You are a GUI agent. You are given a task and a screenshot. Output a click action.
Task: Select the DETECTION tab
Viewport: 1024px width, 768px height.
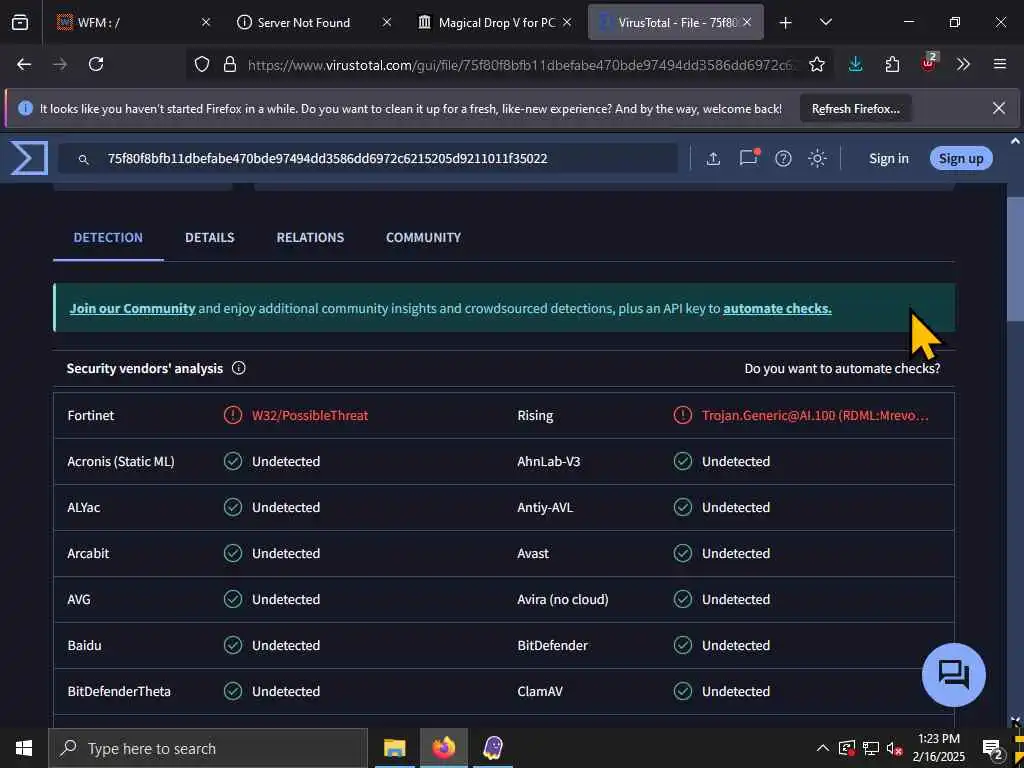pyautogui.click(x=108, y=237)
